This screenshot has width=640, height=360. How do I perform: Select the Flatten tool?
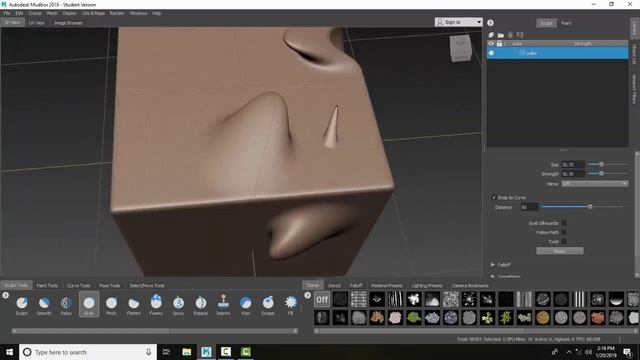click(133, 305)
